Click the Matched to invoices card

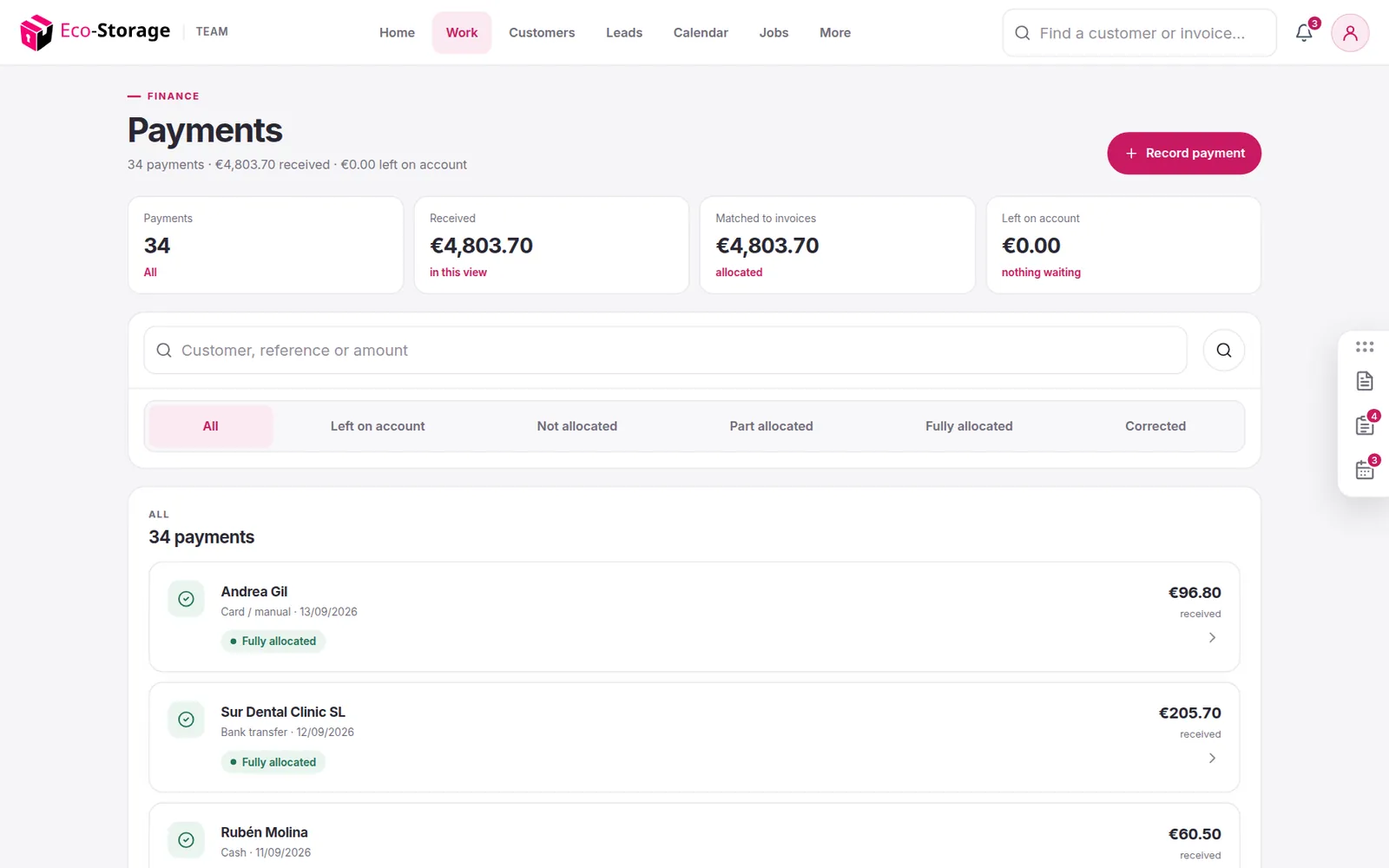pyautogui.click(x=838, y=245)
